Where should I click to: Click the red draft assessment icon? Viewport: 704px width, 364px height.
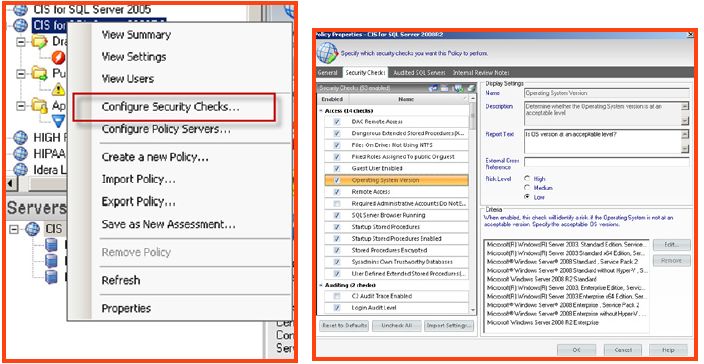(58, 57)
